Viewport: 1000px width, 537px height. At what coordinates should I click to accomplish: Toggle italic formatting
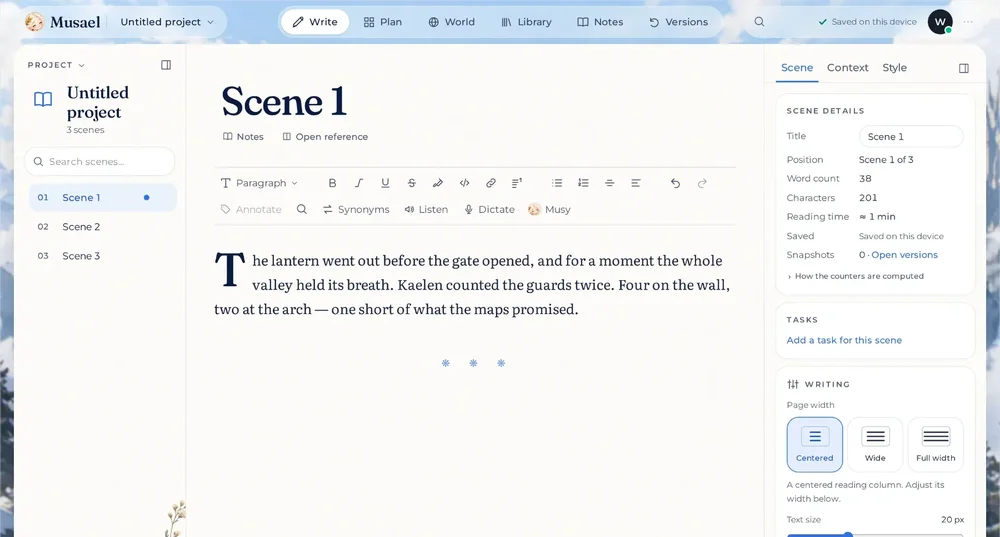pyautogui.click(x=359, y=183)
